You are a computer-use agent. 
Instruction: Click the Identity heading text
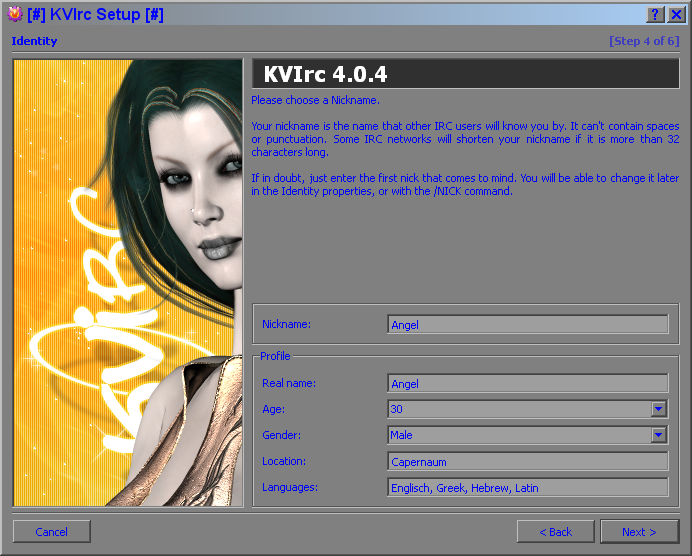pyautogui.click(x=34, y=41)
